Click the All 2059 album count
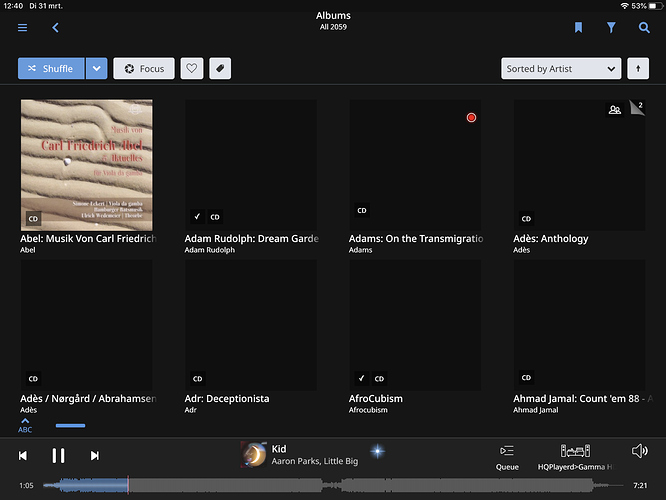Viewport: 666px width, 500px height. click(333, 27)
